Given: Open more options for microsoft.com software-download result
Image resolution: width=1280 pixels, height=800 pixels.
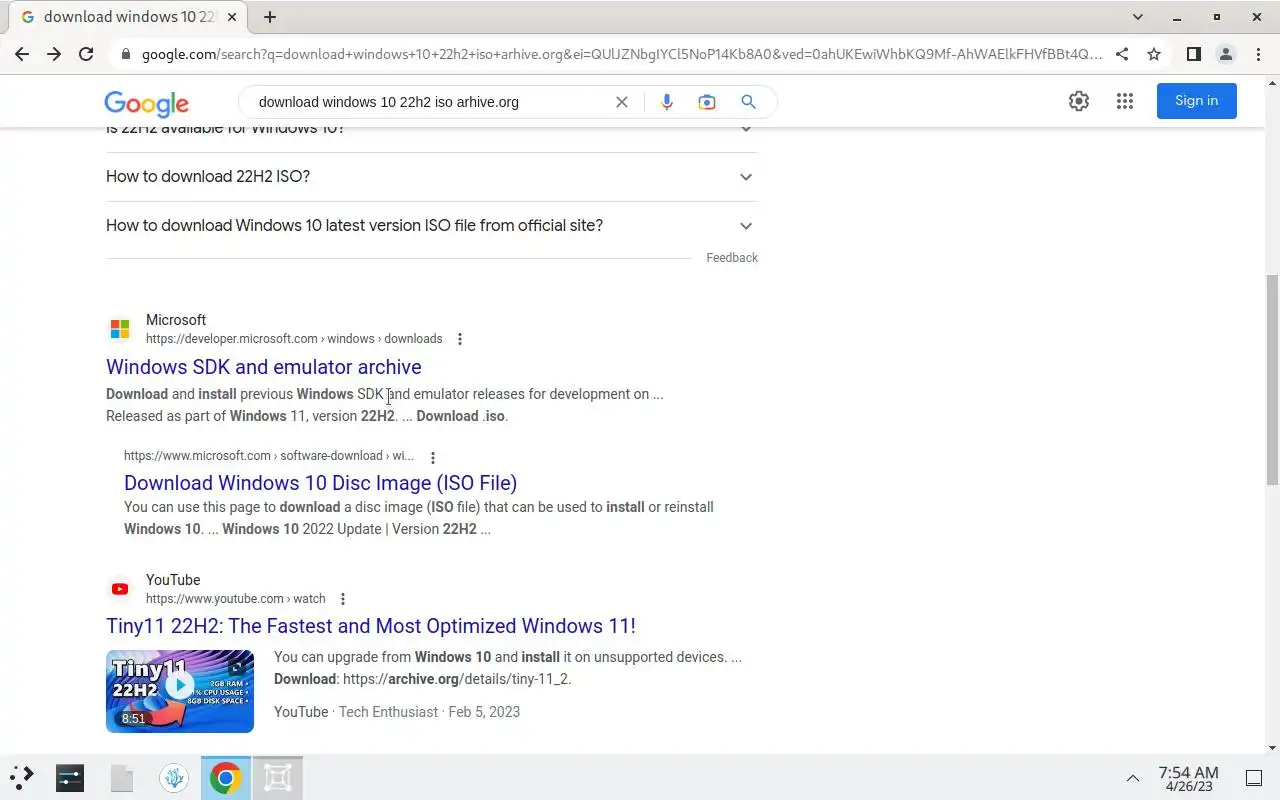Looking at the screenshot, I should [x=433, y=458].
